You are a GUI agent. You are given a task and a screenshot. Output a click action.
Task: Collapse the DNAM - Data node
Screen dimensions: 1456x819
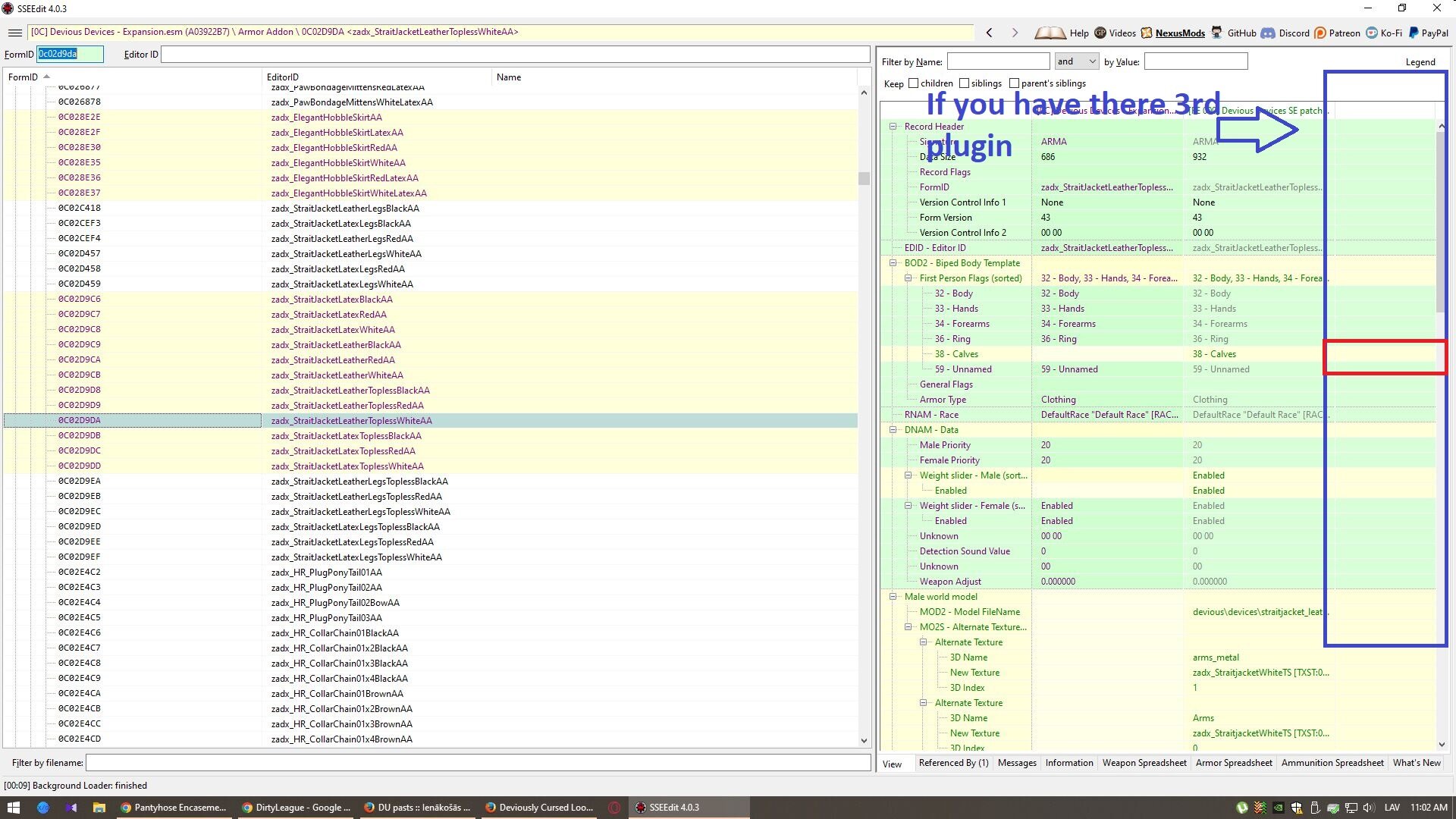pos(893,430)
